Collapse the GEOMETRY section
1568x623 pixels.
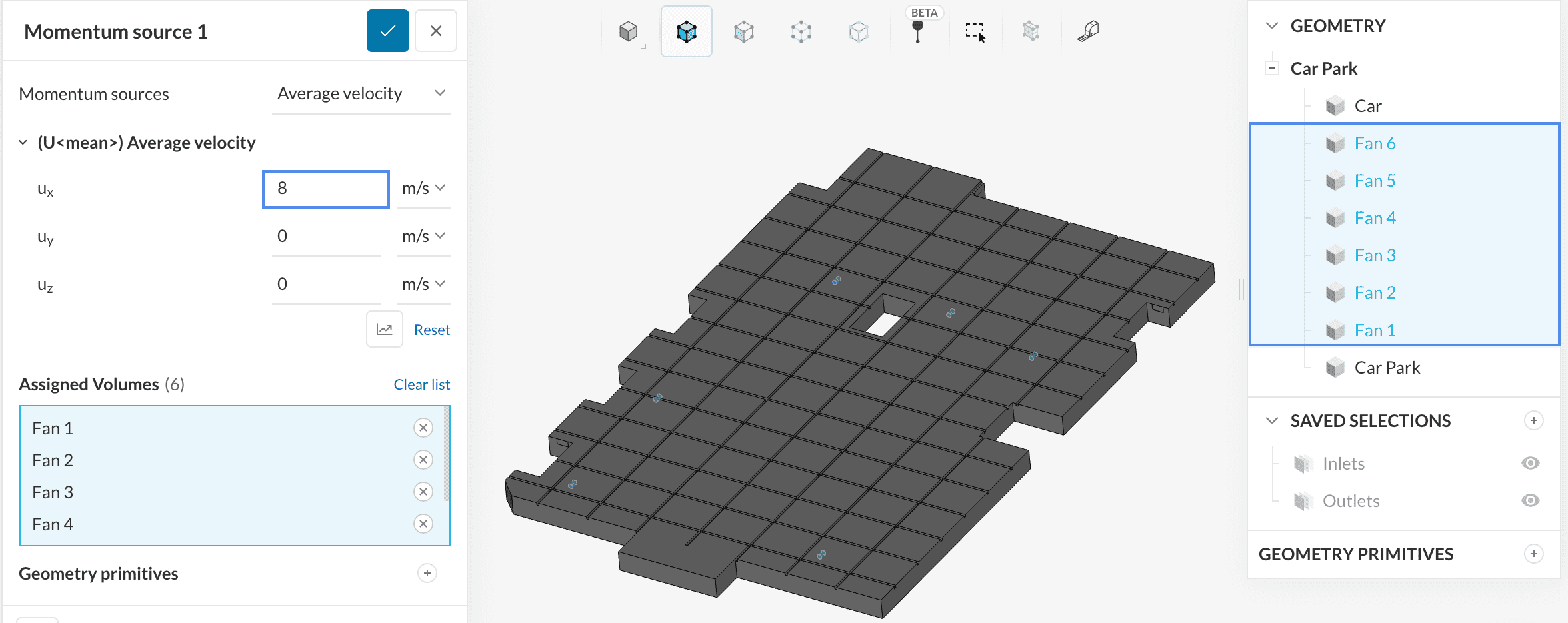(x=1271, y=26)
